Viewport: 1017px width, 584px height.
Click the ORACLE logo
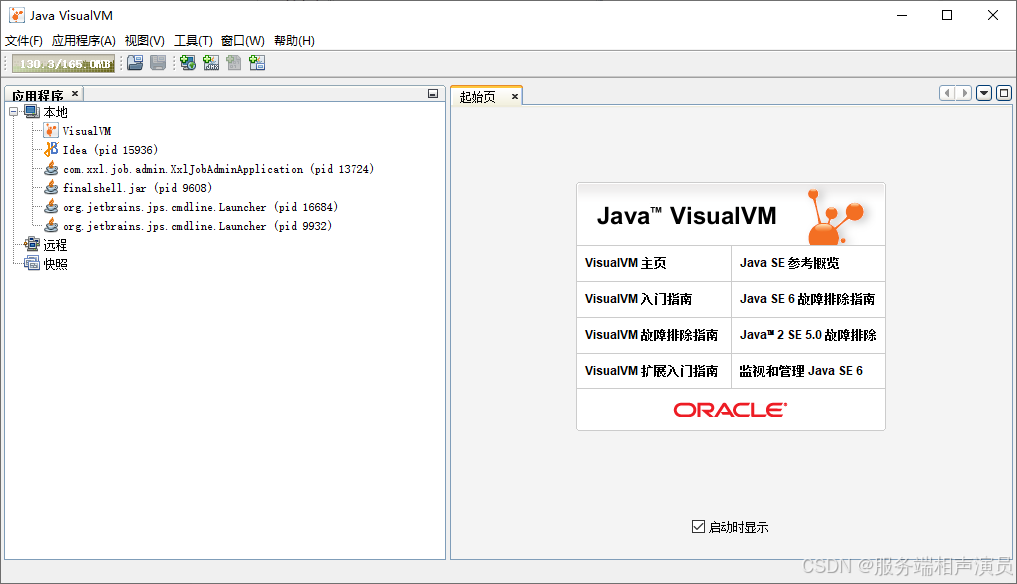click(730, 409)
